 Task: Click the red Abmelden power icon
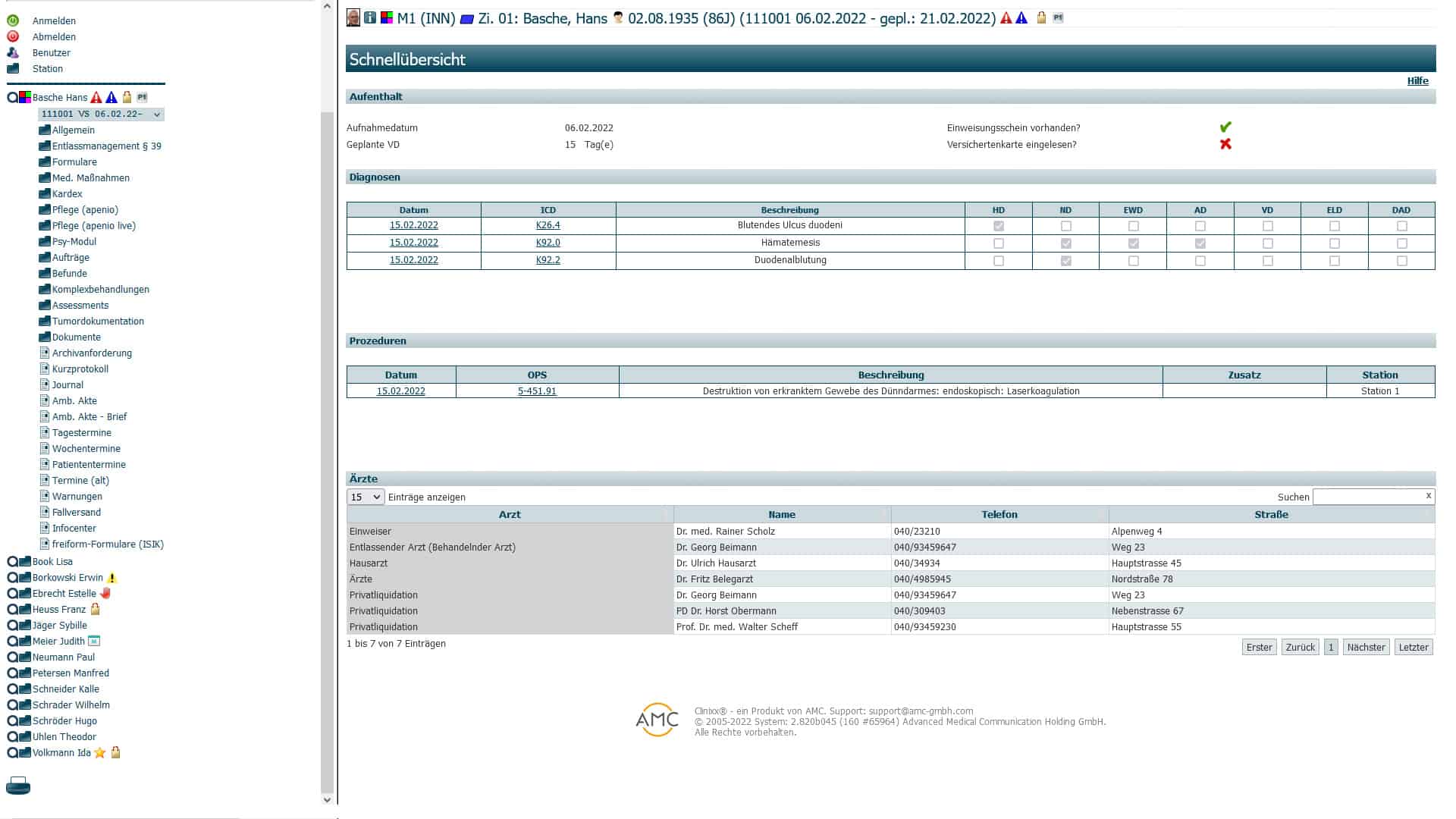click(x=13, y=36)
